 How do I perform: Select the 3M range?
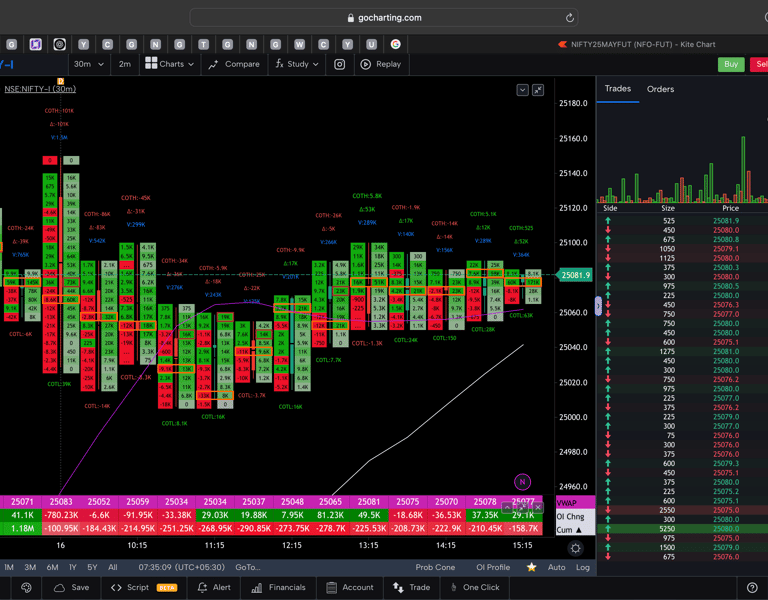pos(30,567)
